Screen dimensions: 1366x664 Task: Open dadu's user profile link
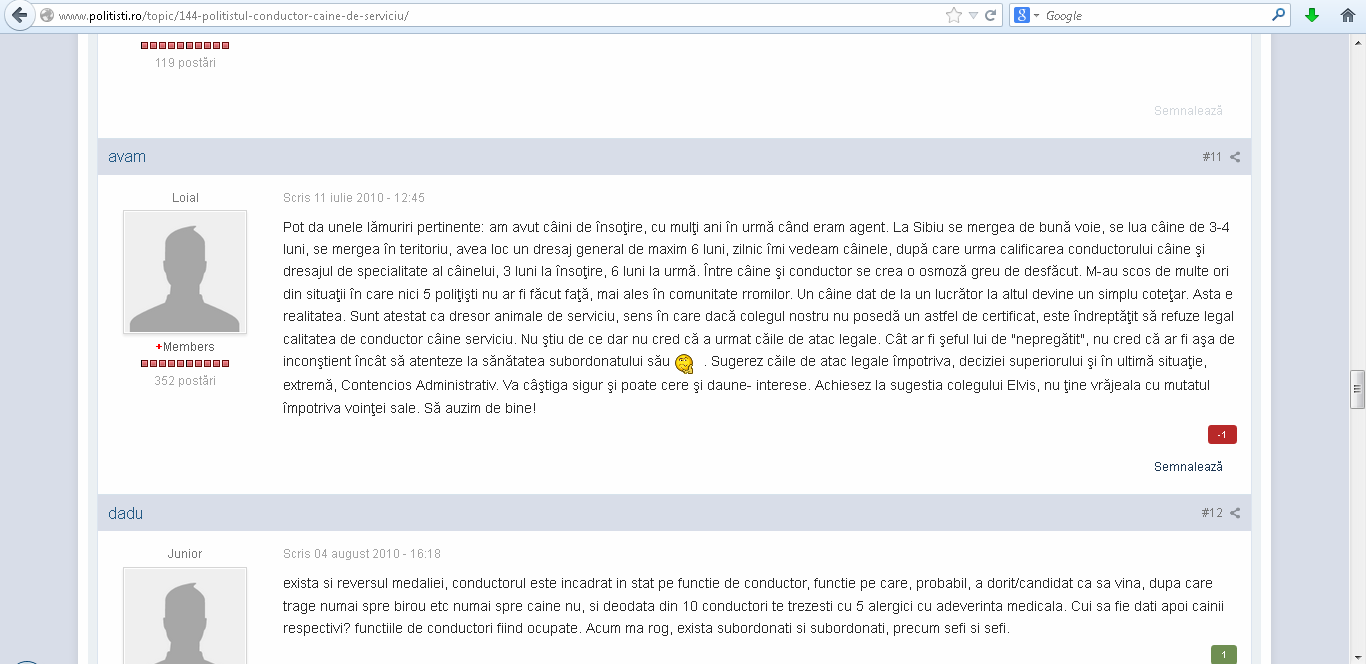[x=126, y=513]
